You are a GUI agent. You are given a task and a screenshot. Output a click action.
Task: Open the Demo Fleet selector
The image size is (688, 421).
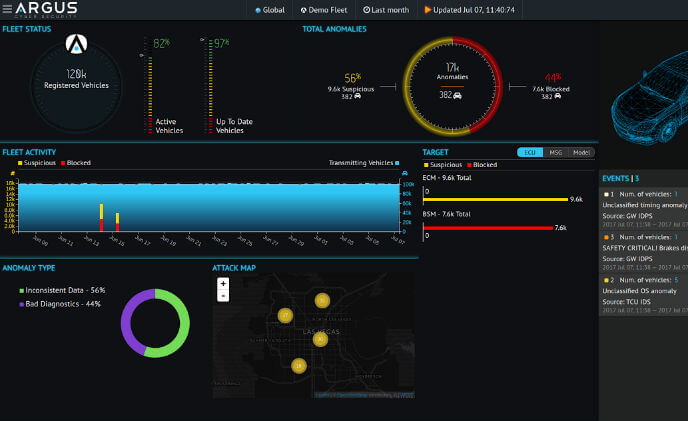[324, 10]
